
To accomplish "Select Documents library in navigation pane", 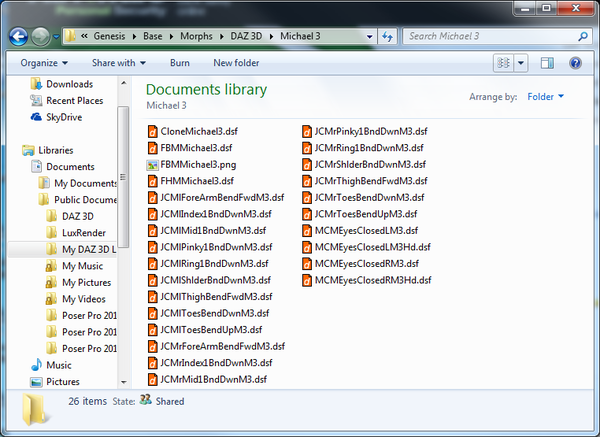I will click(63, 167).
